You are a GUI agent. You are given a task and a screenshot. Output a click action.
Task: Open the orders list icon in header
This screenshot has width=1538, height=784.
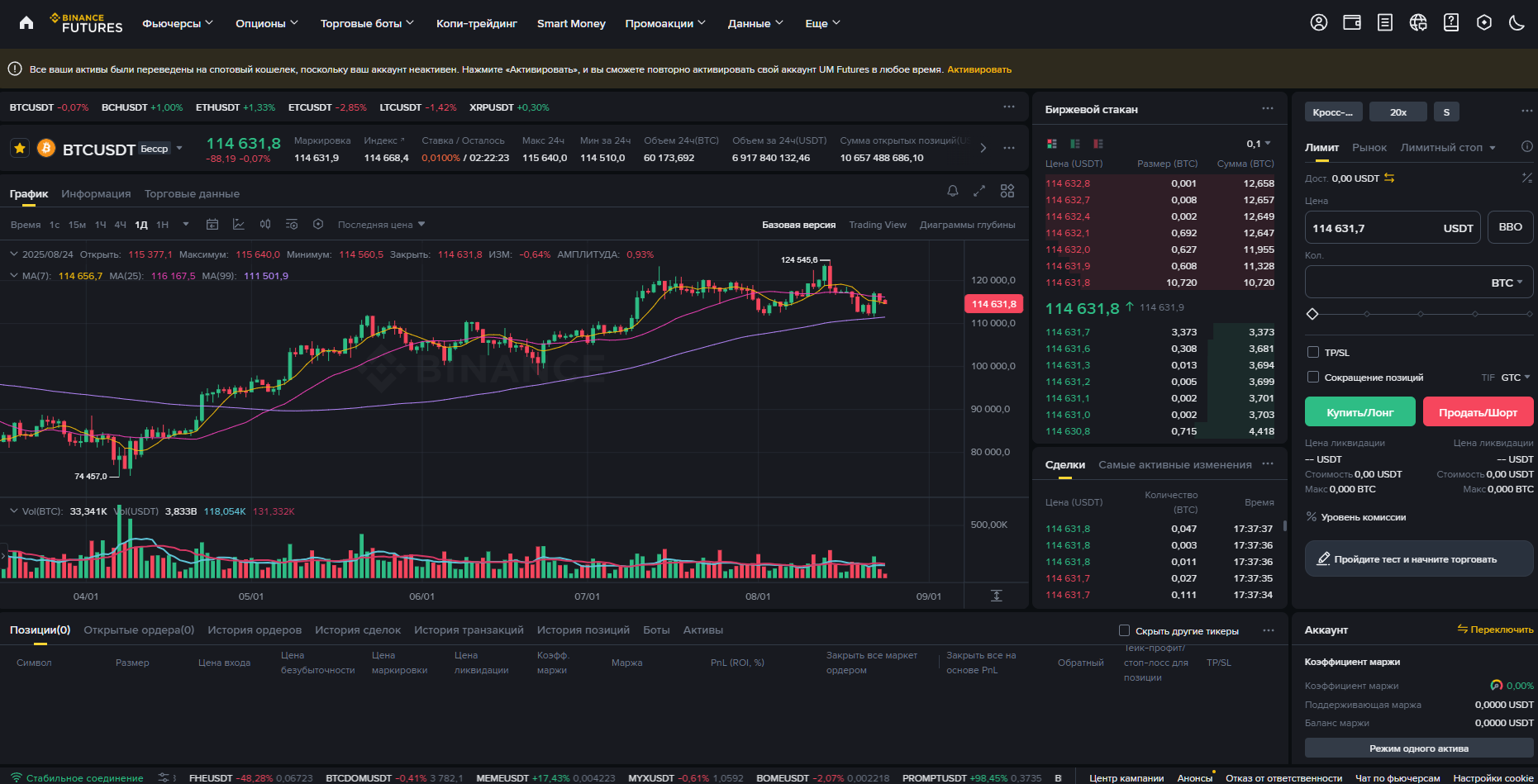tap(1385, 23)
